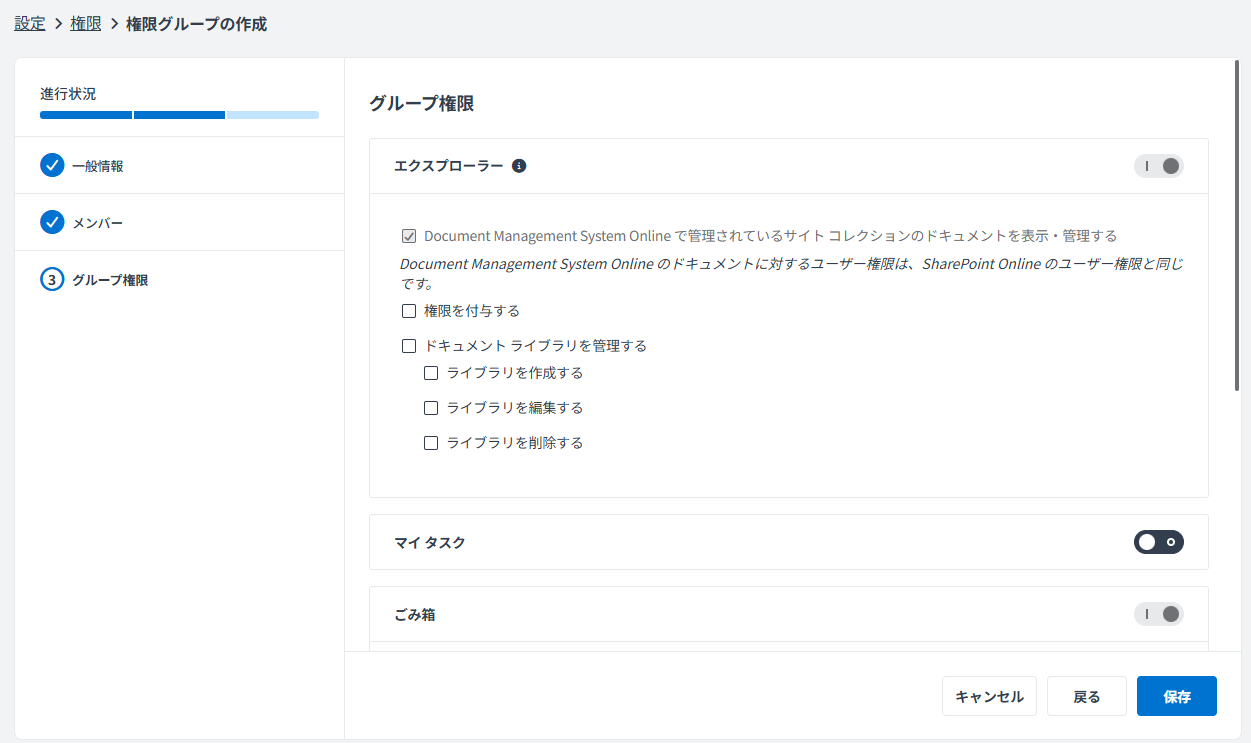Navigate to 権限 via breadcrumb

[x=86, y=23]
